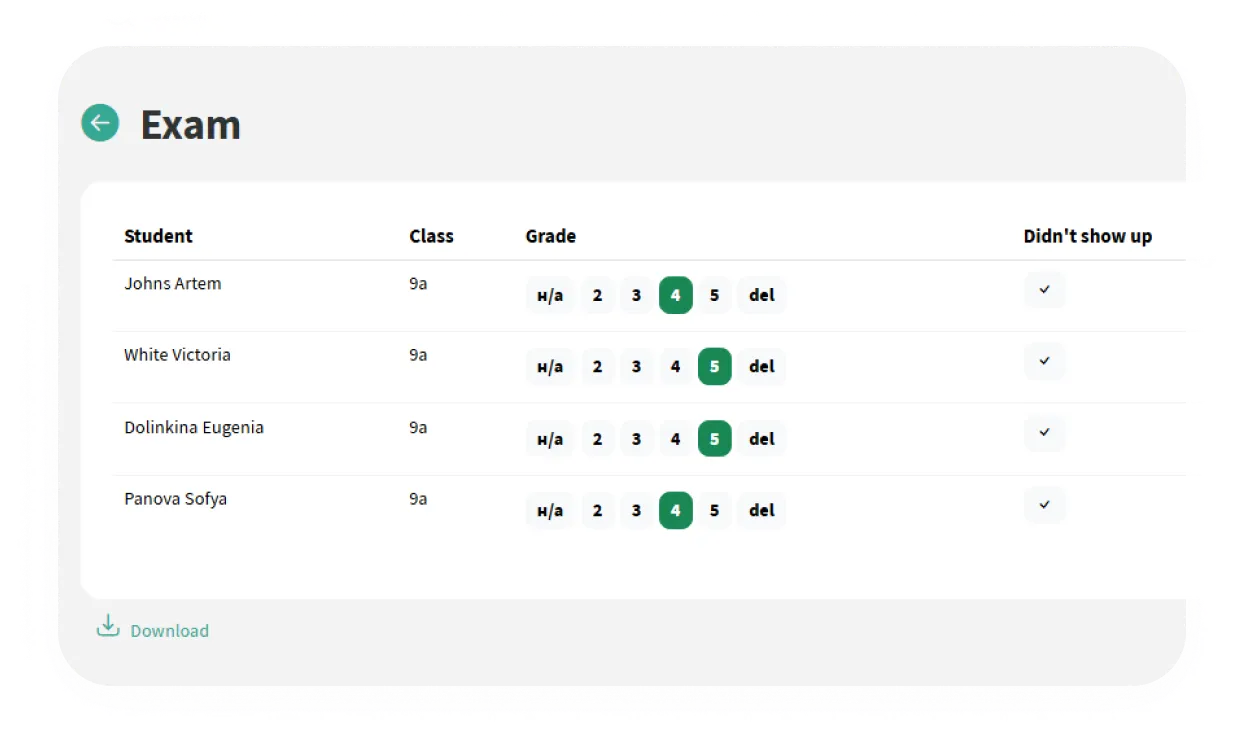
Task: Click the student name Panova Sofya
Action: (x=175, y=499)
